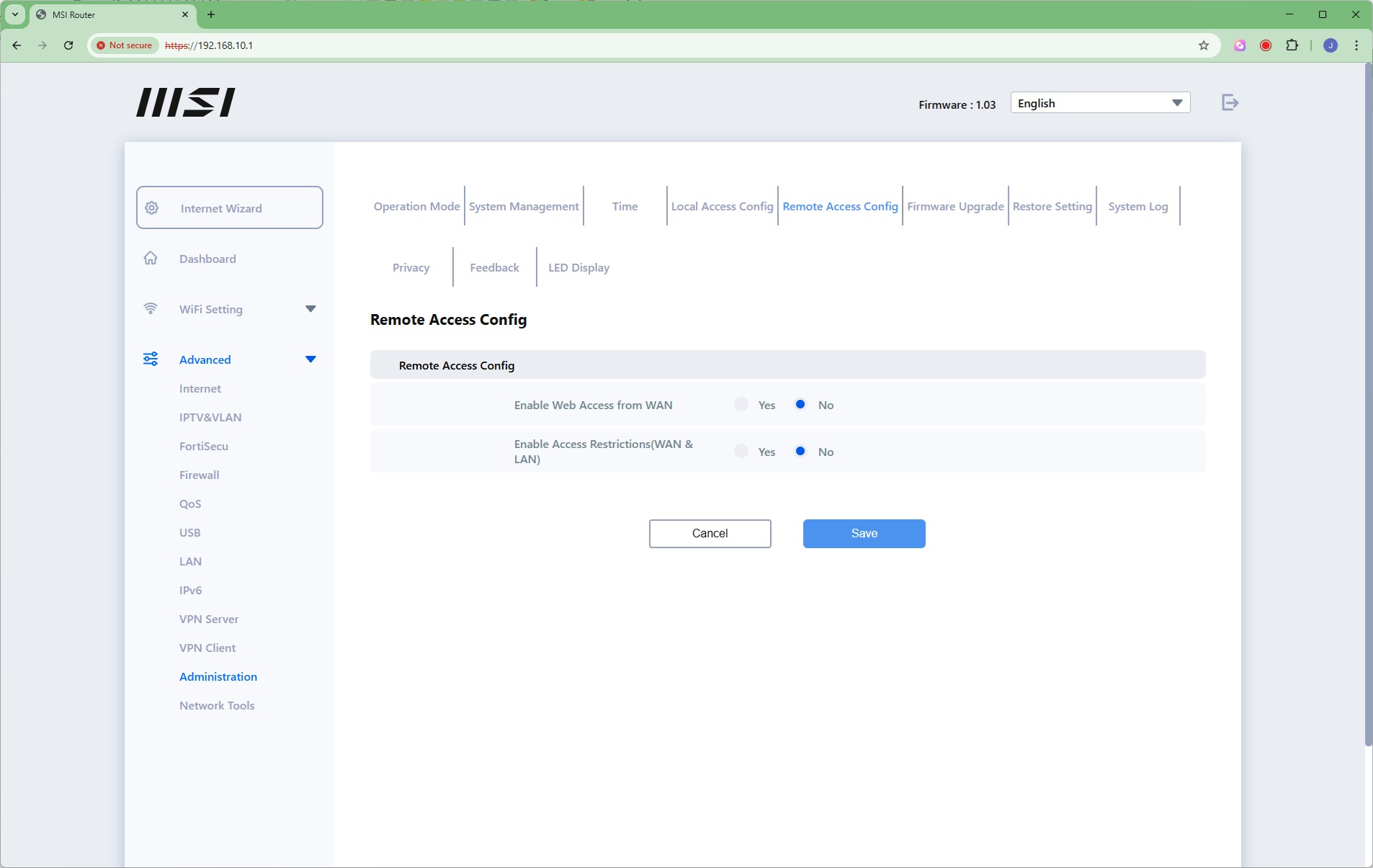Image resolution: width=1373 pixels, height=868 pixels.
Task: Enable Web Access from WAN with Yes
Action: [741, 405]
